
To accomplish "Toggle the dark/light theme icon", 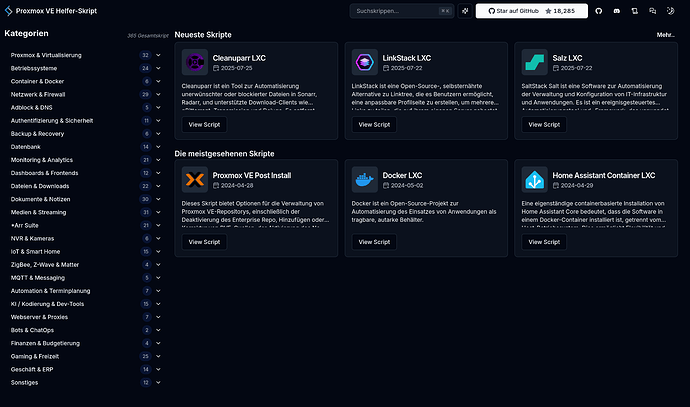I will click(671, 11).
